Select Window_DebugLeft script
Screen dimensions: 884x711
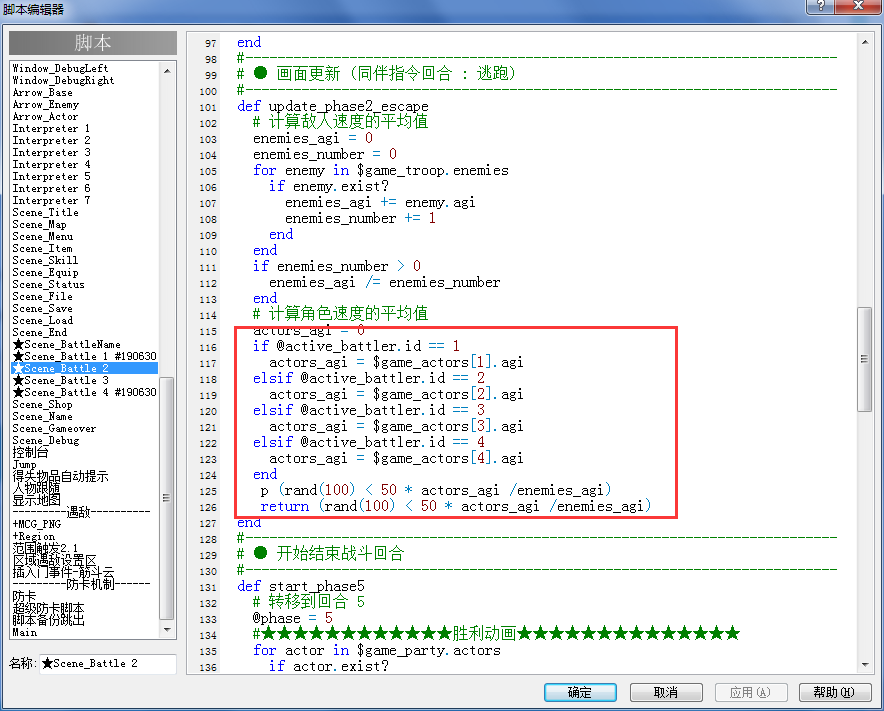click(60, 68)
